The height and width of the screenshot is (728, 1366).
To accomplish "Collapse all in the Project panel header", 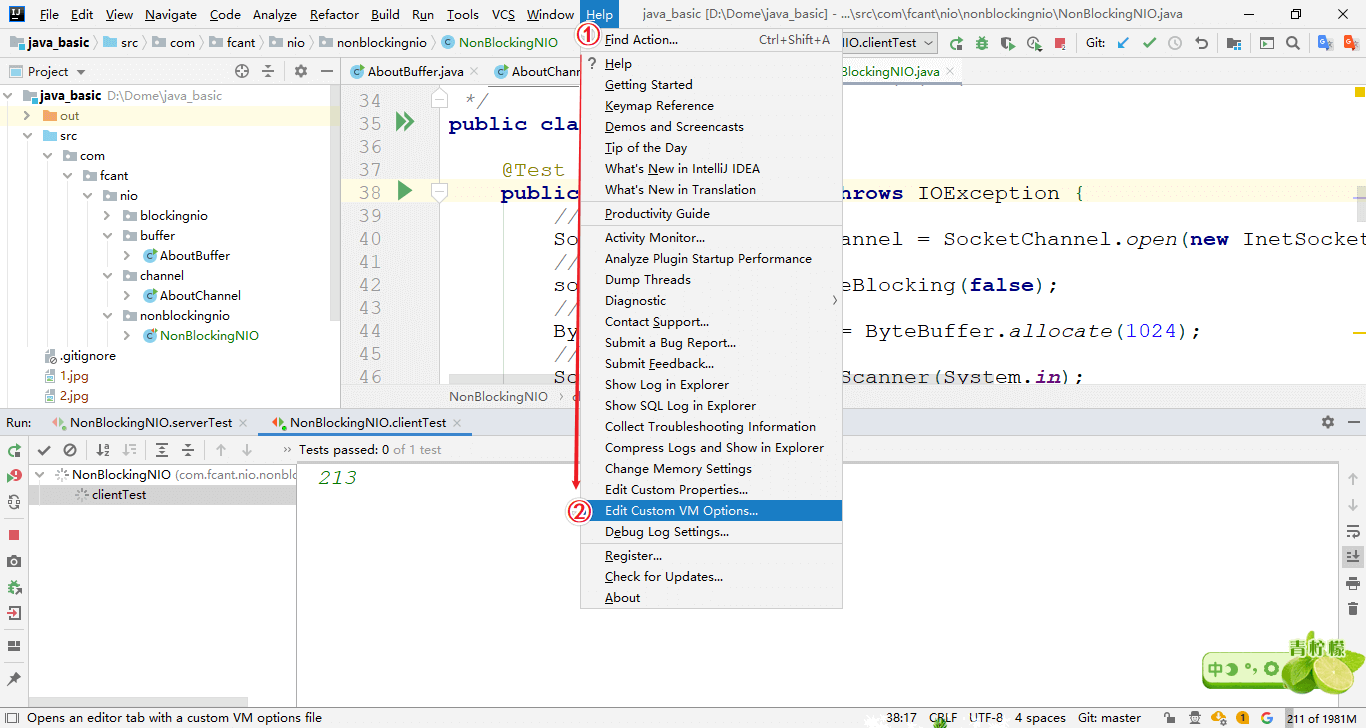I will (x=268, y=71).
